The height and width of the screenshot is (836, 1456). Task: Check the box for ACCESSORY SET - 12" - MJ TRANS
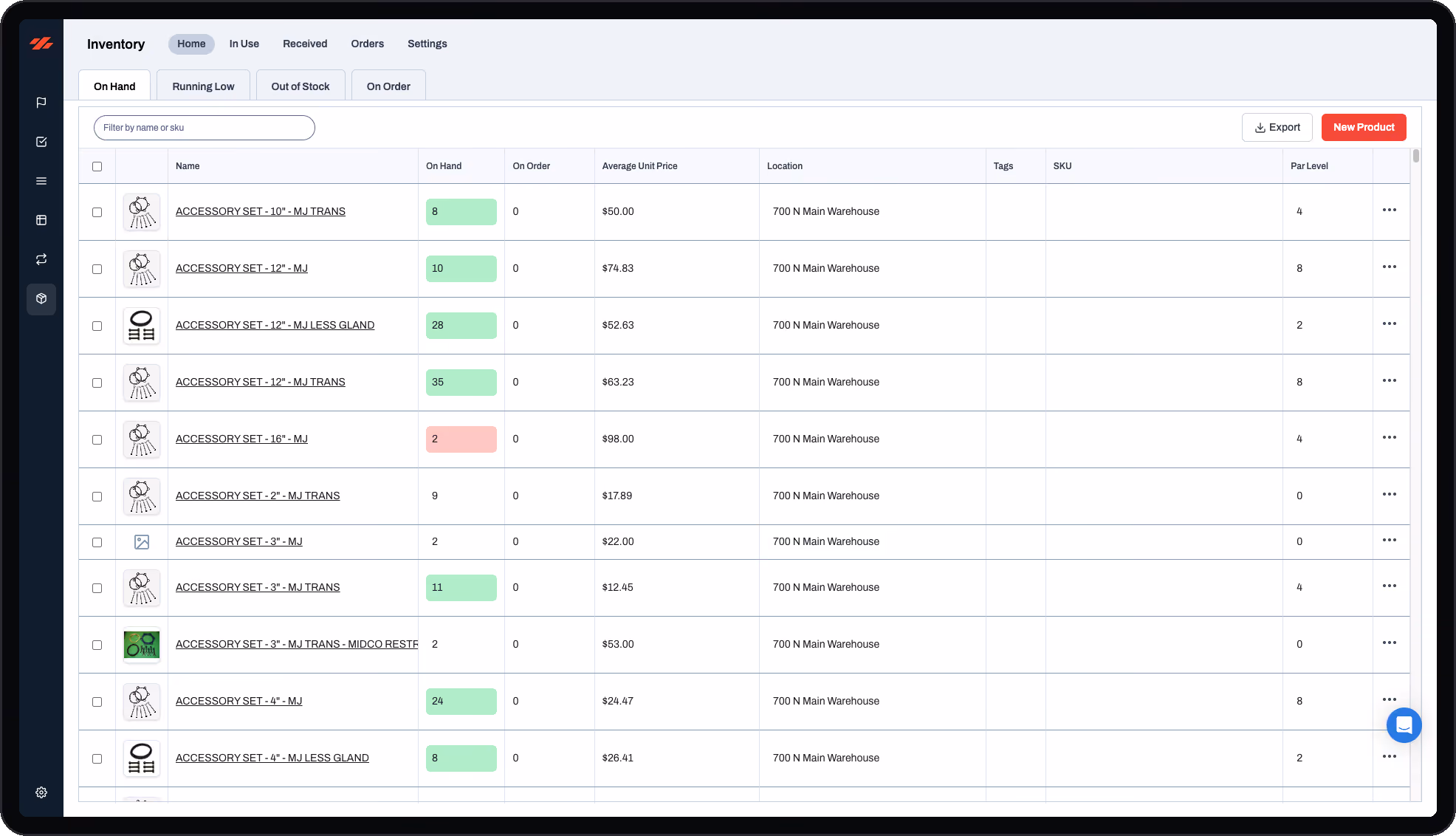(x=97, y=383)
